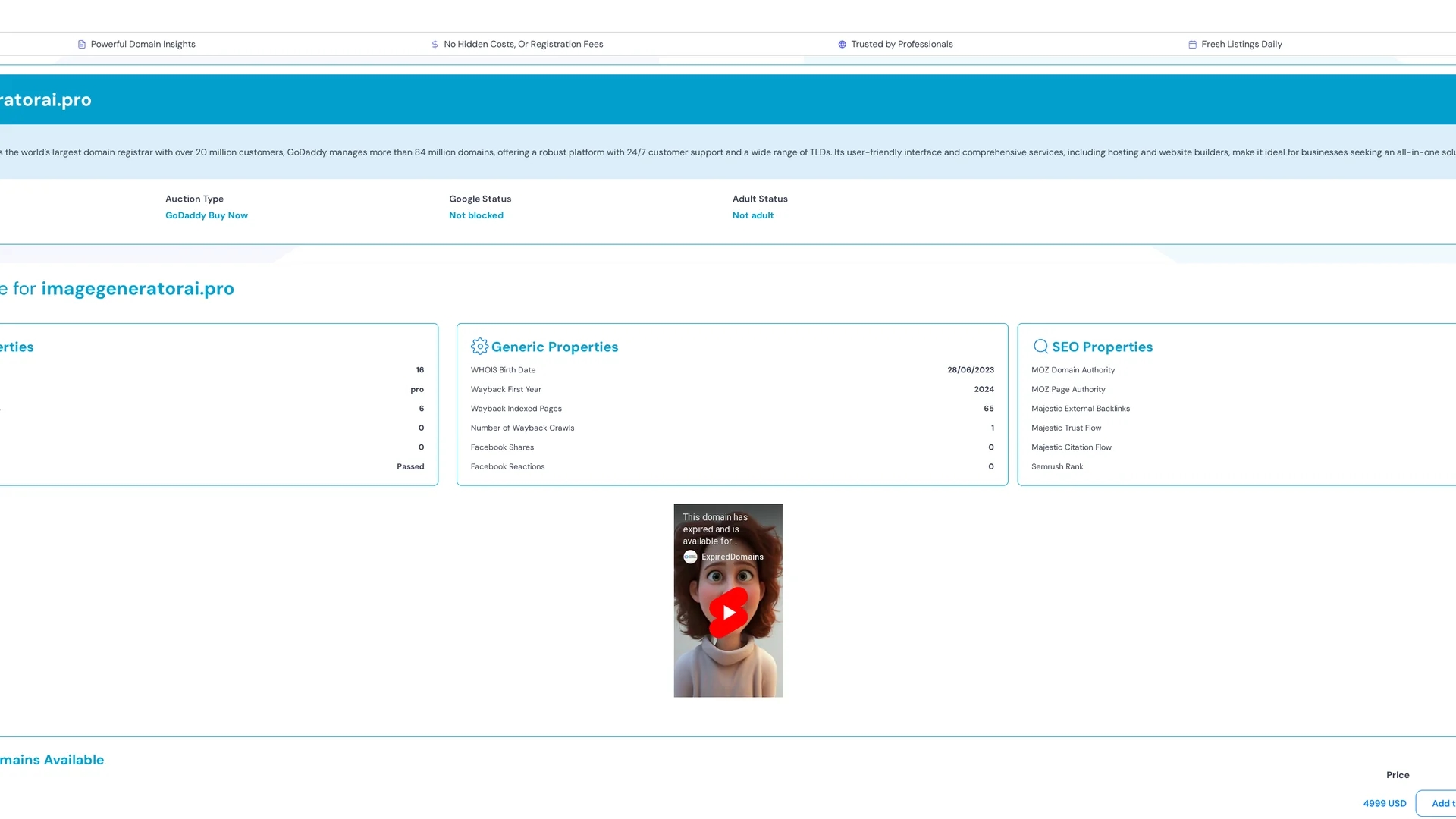Viewport: 1456px width, 819px height.
Task: Click the Powerful Domain Insights text
Action: (x=143, y=45)
